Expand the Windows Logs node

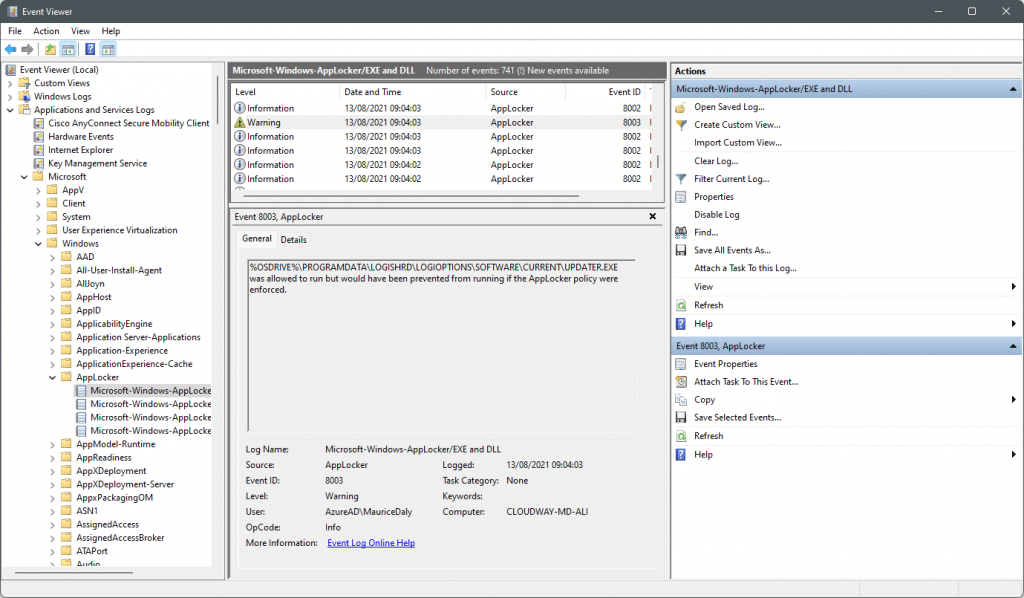pyautogui.click(x=10, y=97)
